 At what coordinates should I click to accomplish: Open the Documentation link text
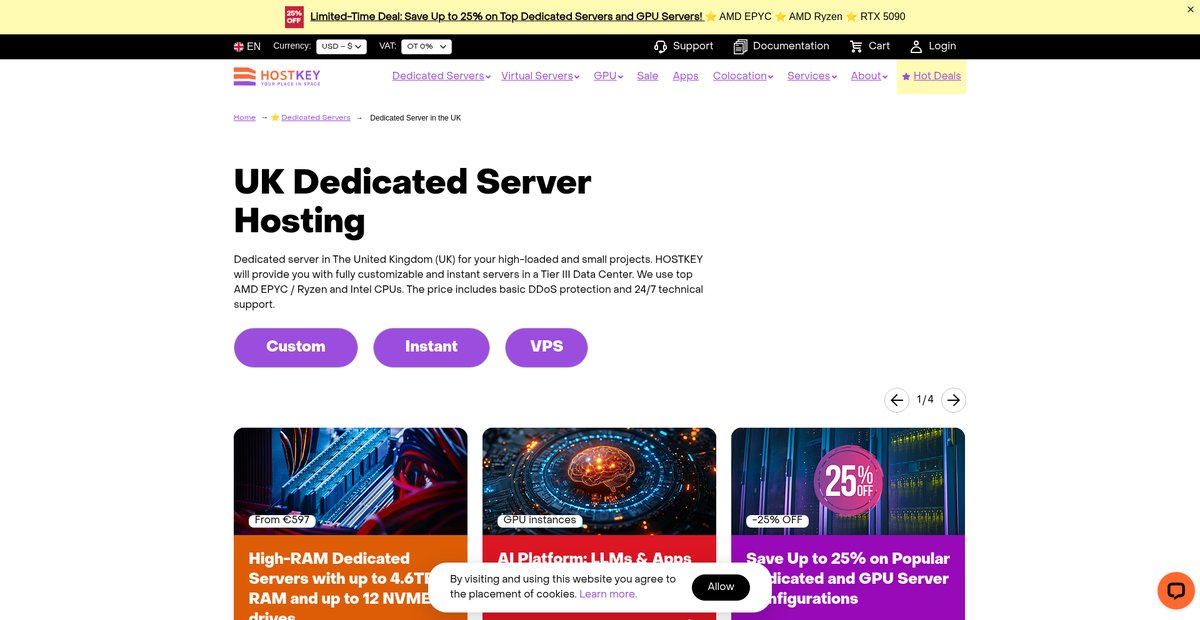coord(791,46)
